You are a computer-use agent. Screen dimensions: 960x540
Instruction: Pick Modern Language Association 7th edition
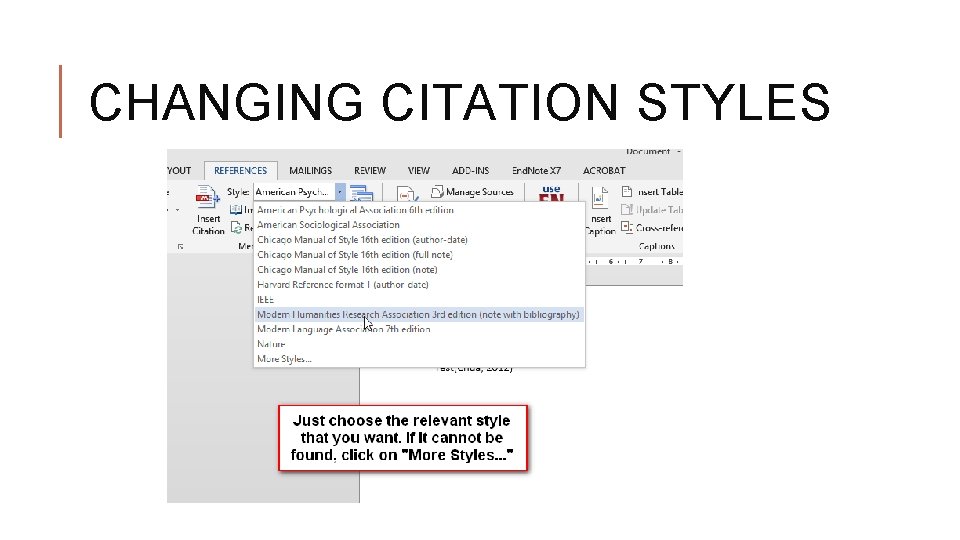(x=419, y=329)
